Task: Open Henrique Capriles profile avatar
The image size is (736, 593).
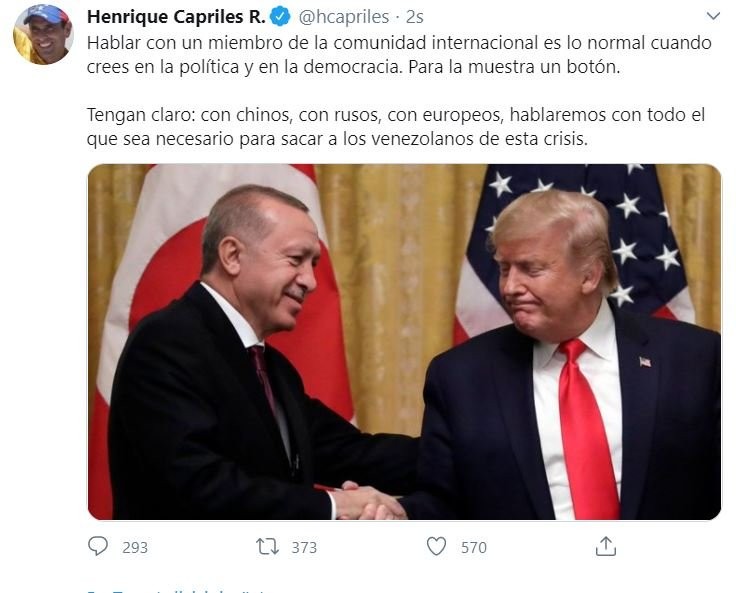Action: pos(43,34)
